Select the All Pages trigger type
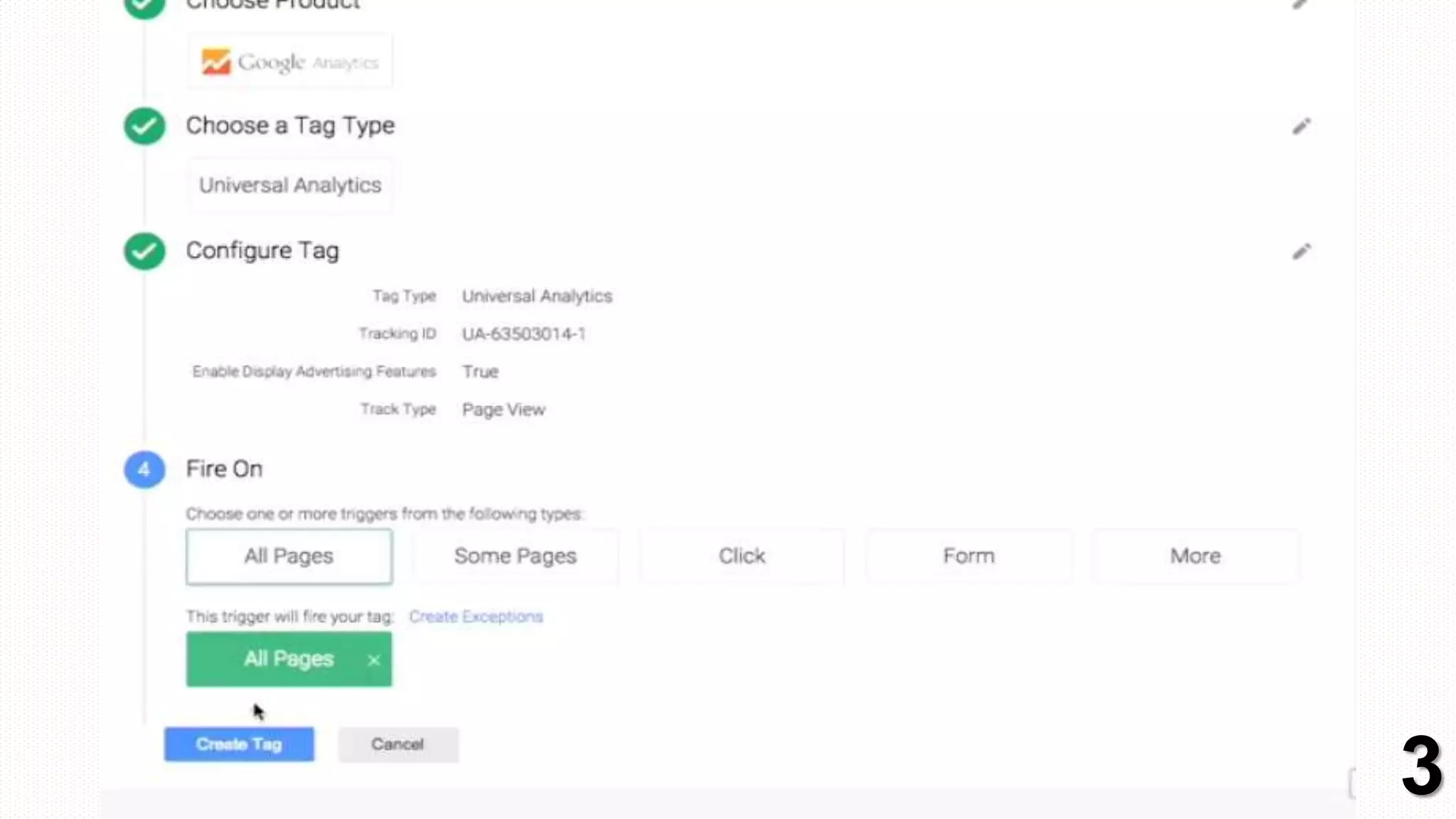This screenshot has height=819, width=1456. point(289,556)
